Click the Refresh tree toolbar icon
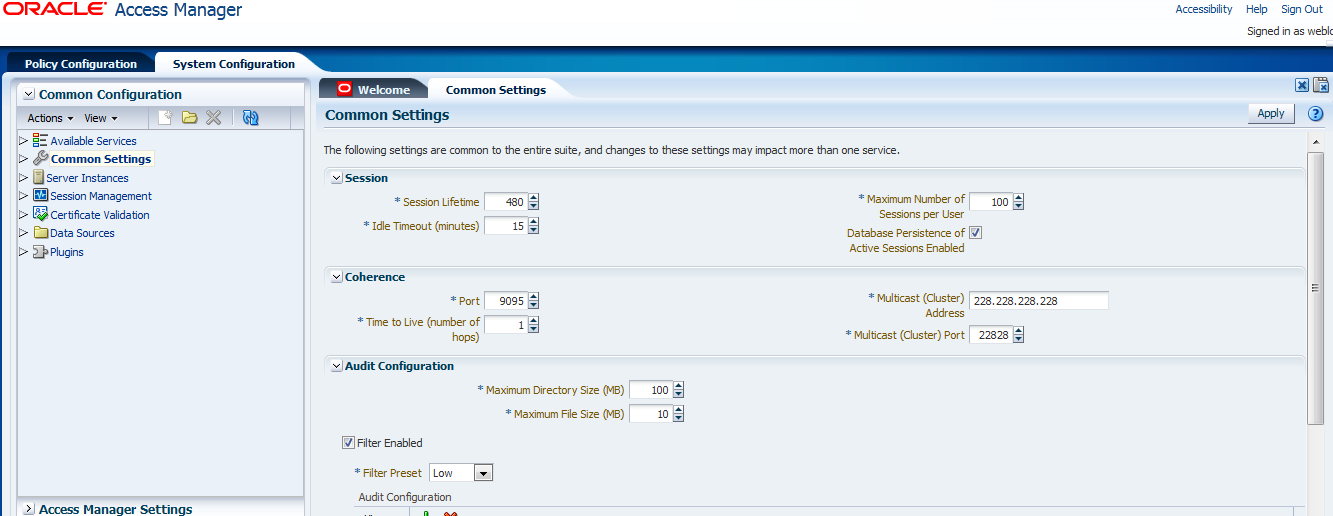1333x516 pixels. 251,118
